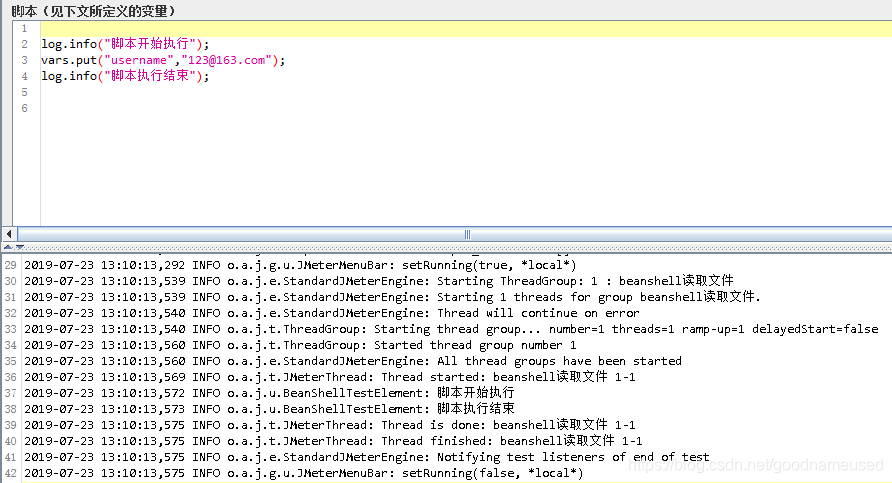Select log line 40 Thread finished
892x483 pixels.
tap(333, 440)
